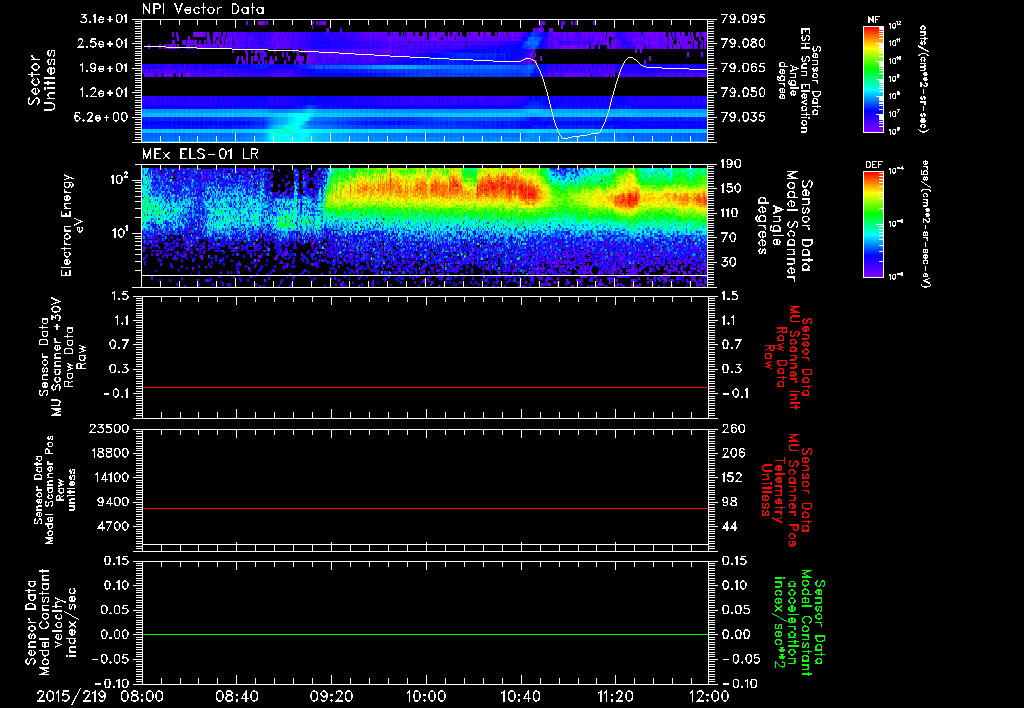Click the "152" telemetry tick label

click(x=732, y=477)
